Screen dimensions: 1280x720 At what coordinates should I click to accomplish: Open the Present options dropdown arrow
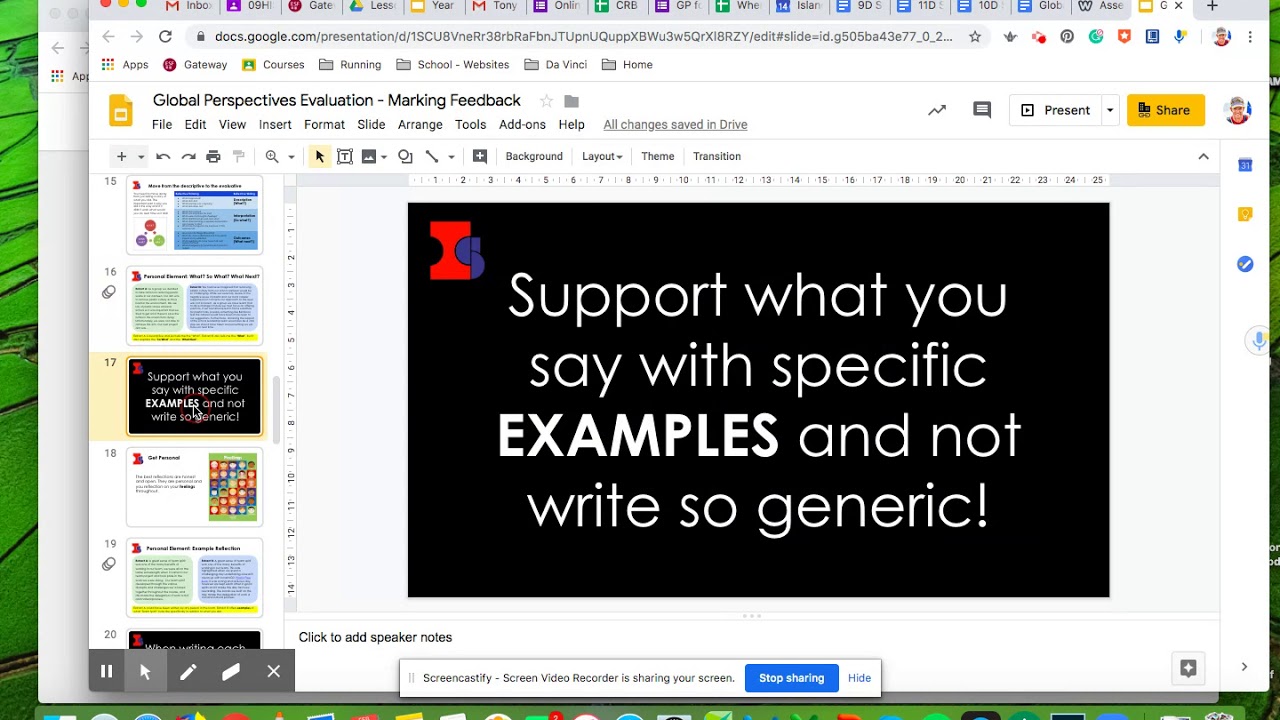[x=1110, y=110]
